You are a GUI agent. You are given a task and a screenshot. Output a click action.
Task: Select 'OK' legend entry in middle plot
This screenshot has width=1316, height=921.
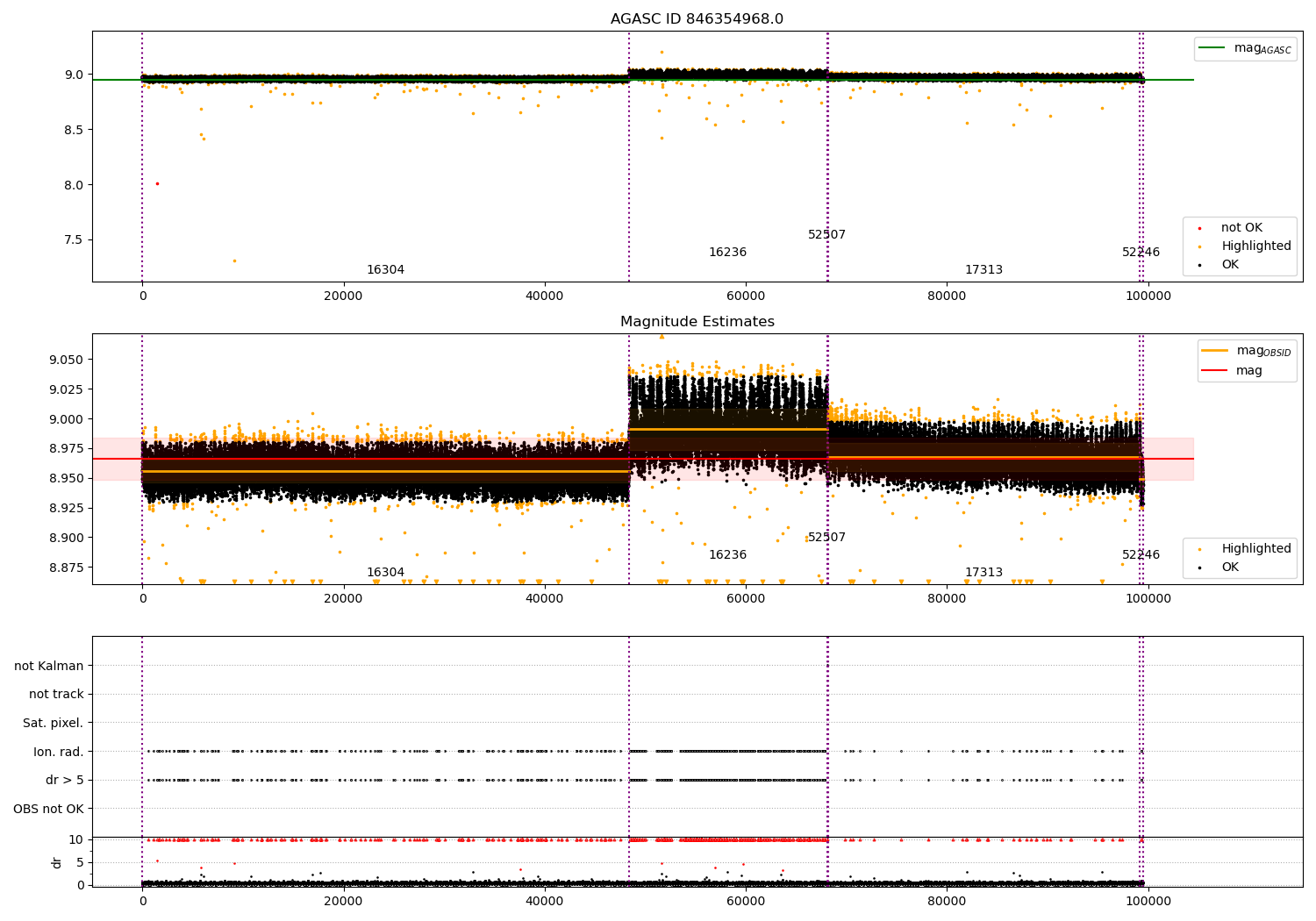tap(1230, 568)
